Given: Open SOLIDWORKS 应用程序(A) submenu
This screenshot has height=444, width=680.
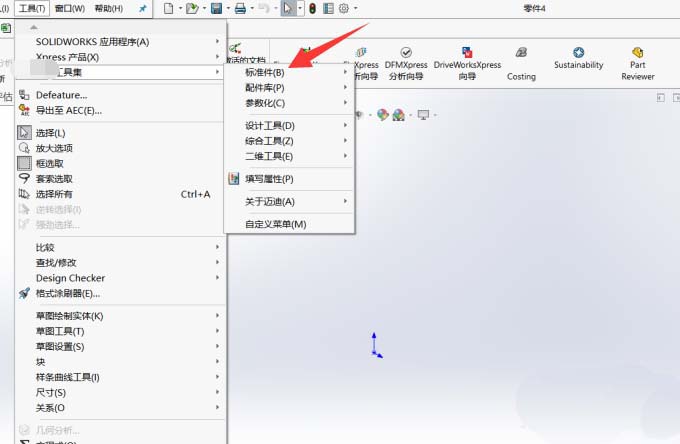Looking at the screenshot, I should coord(121,42).
